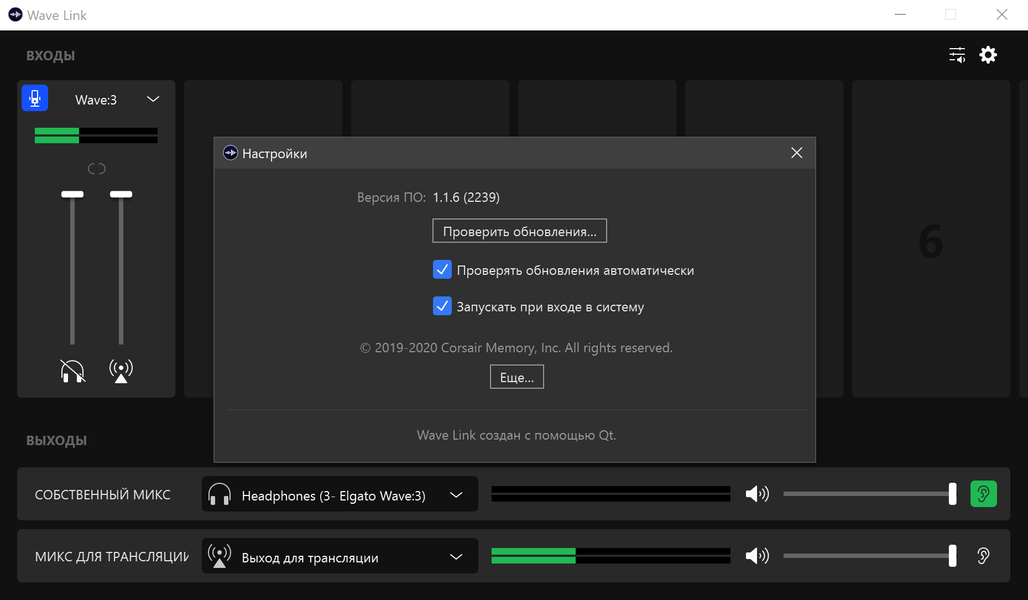The width and height of the screenshot is (1028, 600).
Task: Click the empty input channel slot 6
Action: [x=931, y=239]
